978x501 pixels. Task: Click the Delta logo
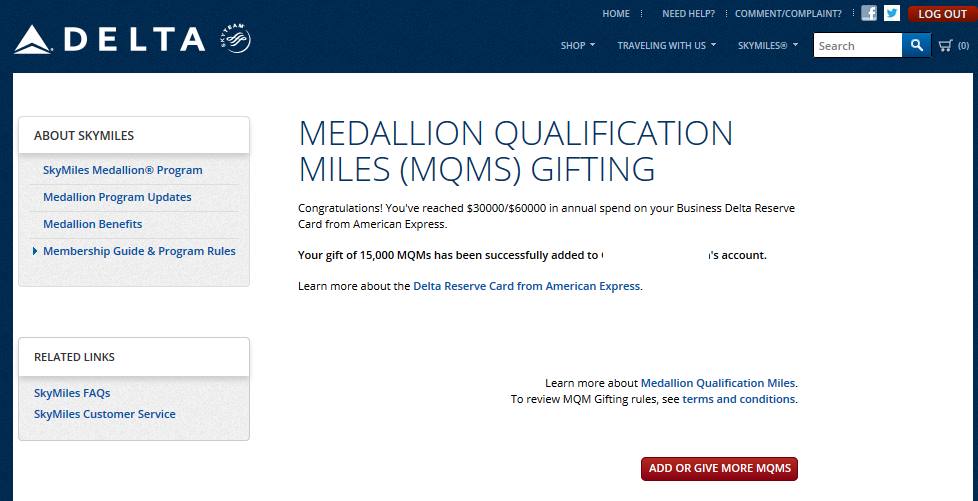coord(110,40)
